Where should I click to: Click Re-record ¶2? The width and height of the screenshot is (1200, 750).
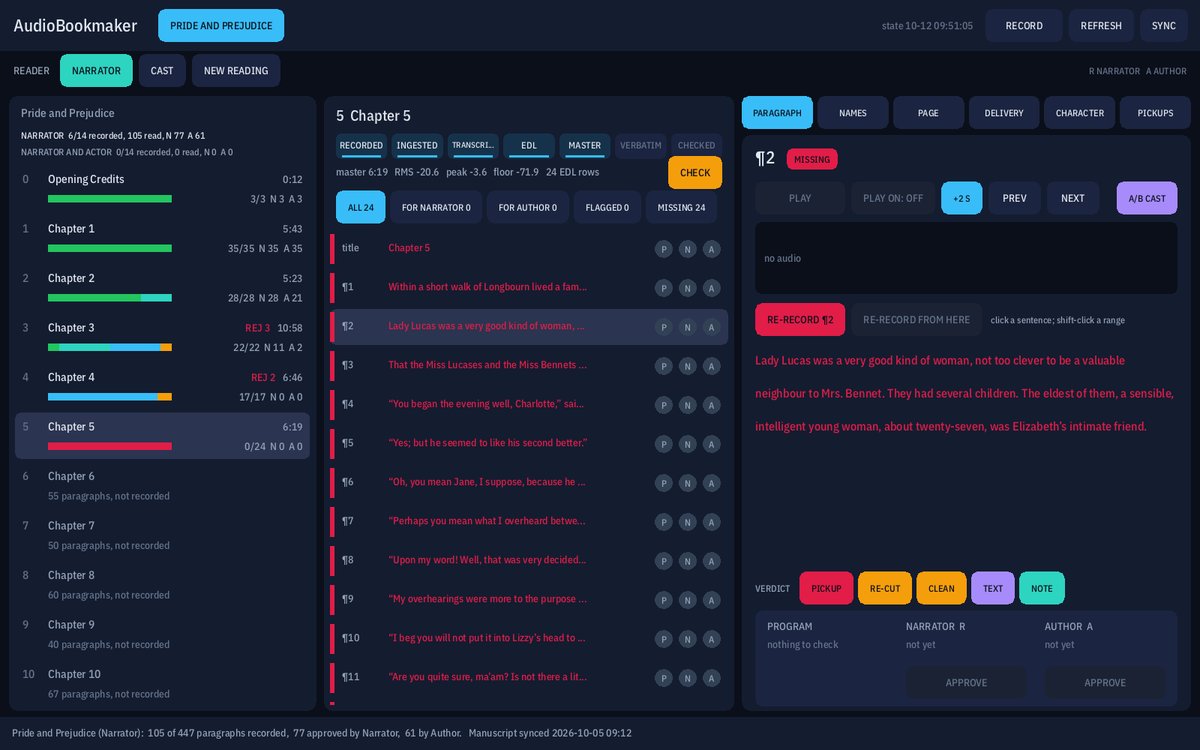pos(800,320)
